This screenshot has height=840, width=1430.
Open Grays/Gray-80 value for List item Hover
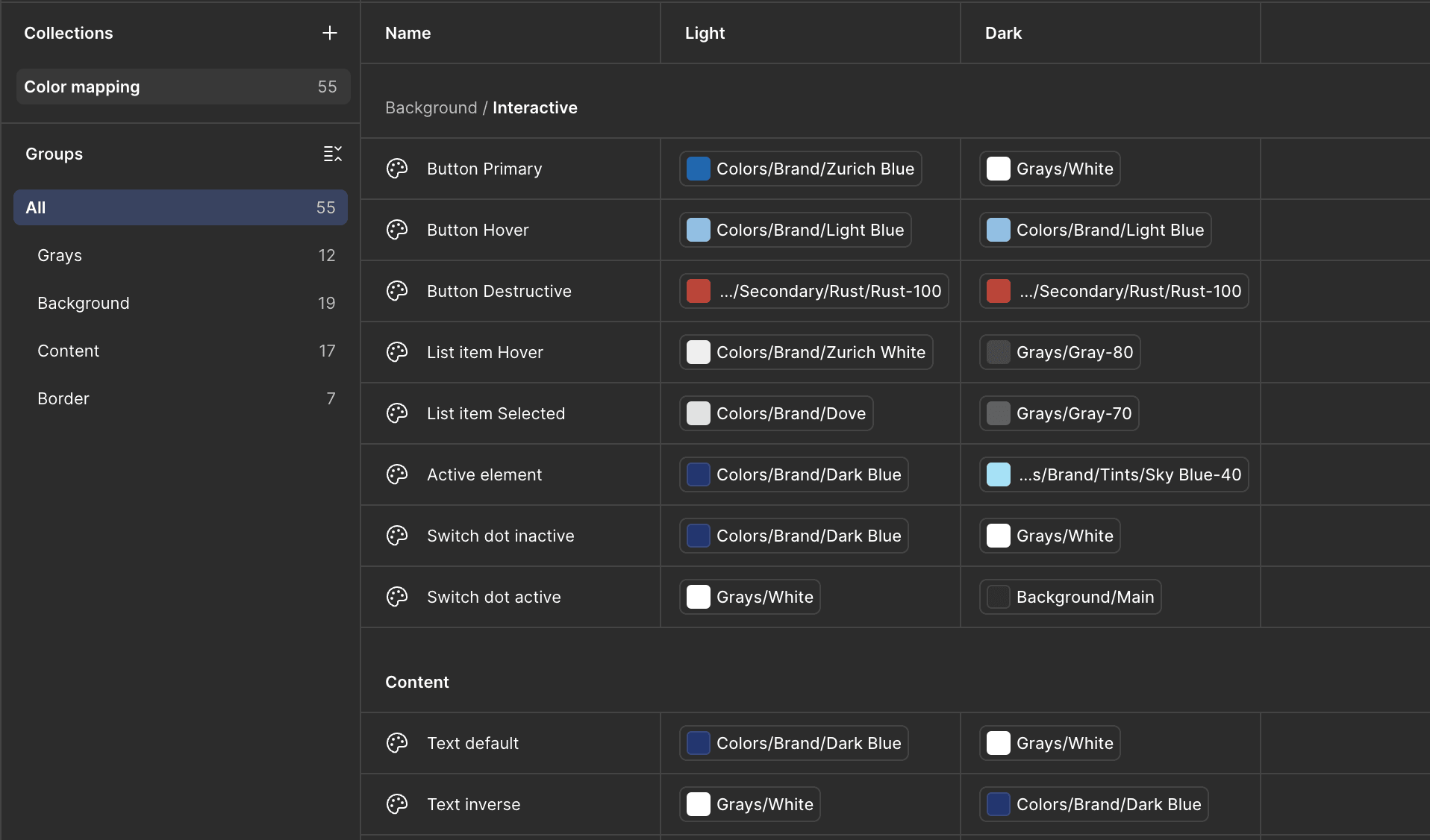[x=1060, y=352]
